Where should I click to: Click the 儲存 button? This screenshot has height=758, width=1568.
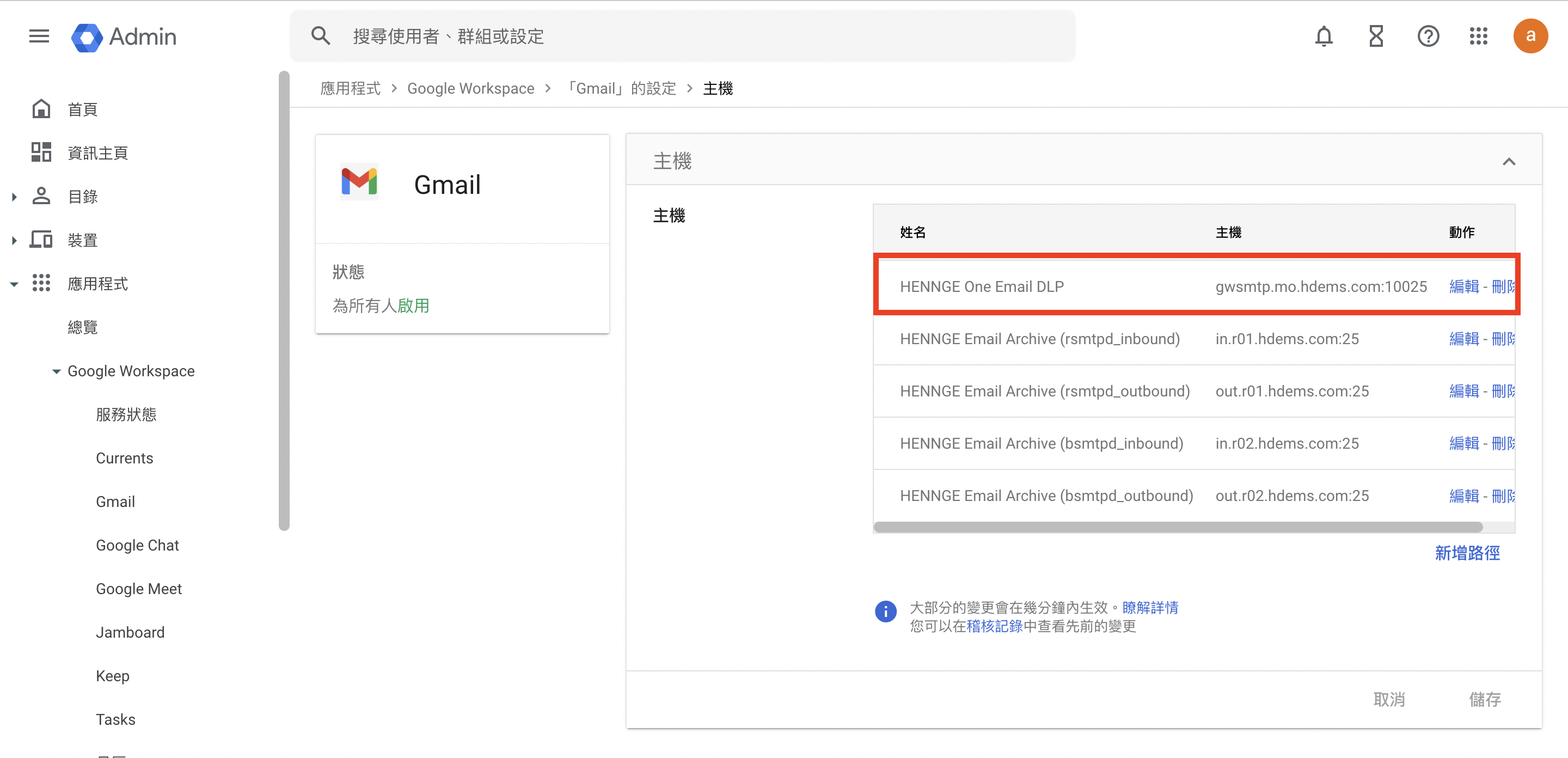1485,699
